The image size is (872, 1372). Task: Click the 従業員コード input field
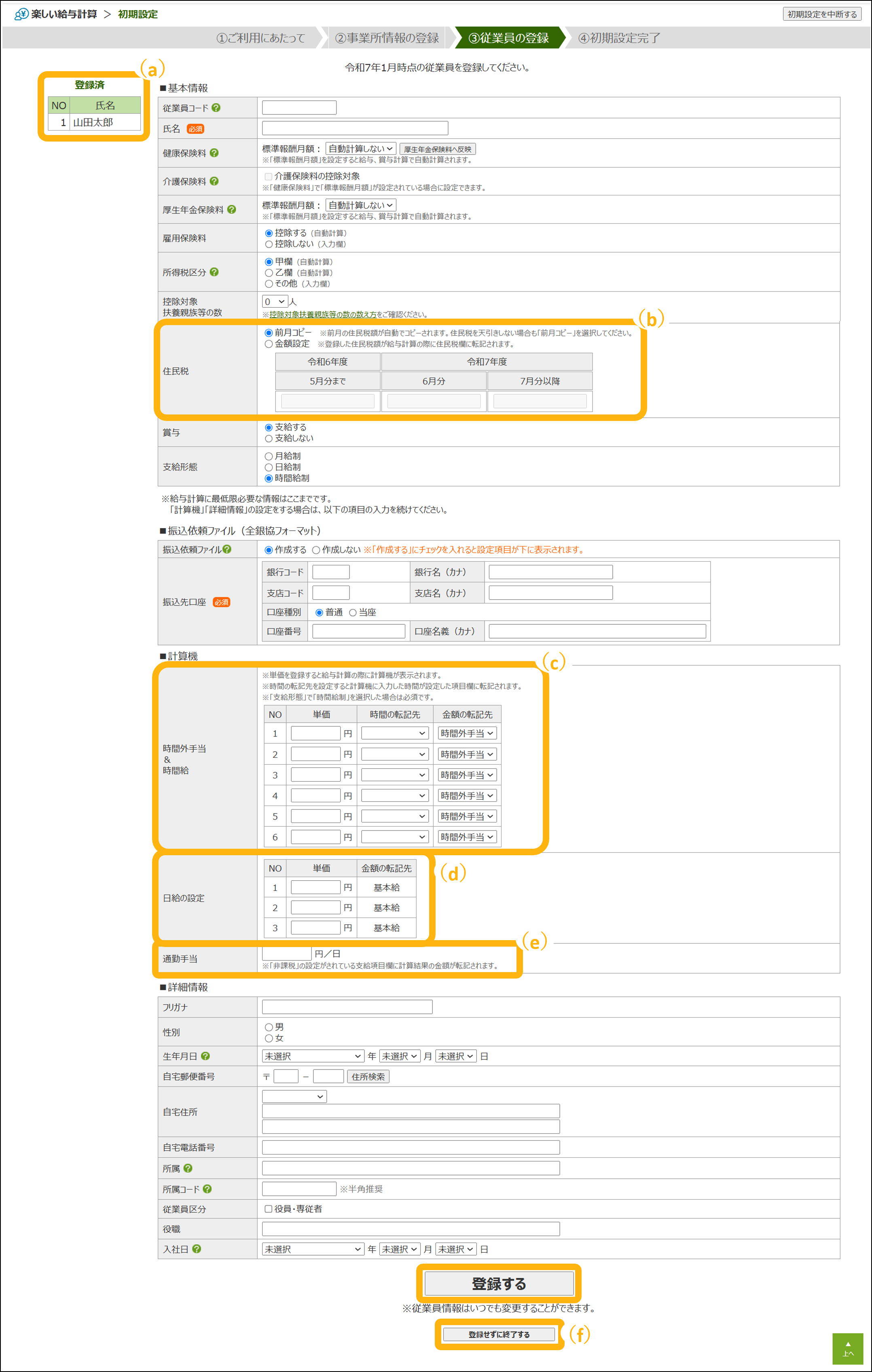[x=299, y=108]
